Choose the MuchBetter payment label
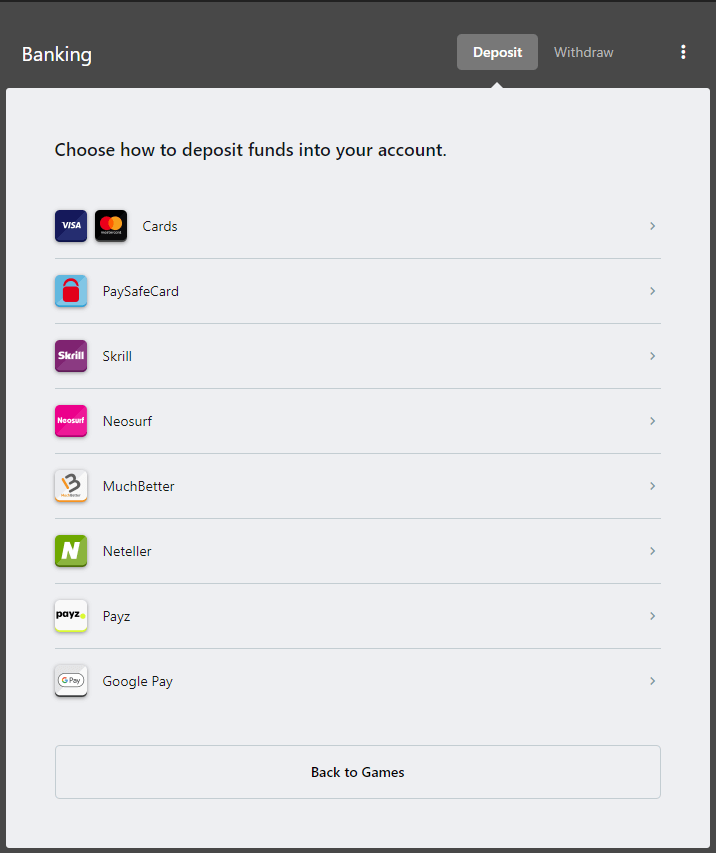The height and width of the screenshot is (853, 716). [139, 486]
